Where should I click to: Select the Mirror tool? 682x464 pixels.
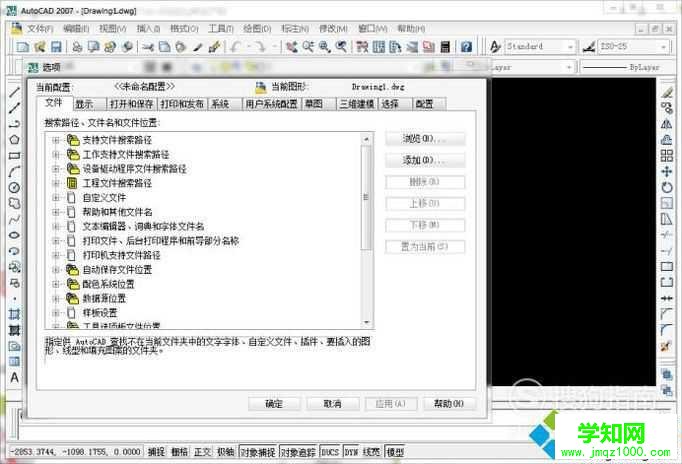tap(667, 124)
